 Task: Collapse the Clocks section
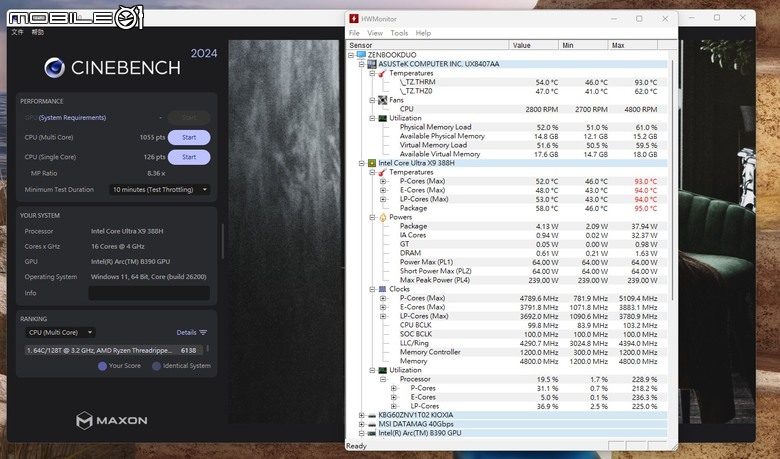point(372,289)
